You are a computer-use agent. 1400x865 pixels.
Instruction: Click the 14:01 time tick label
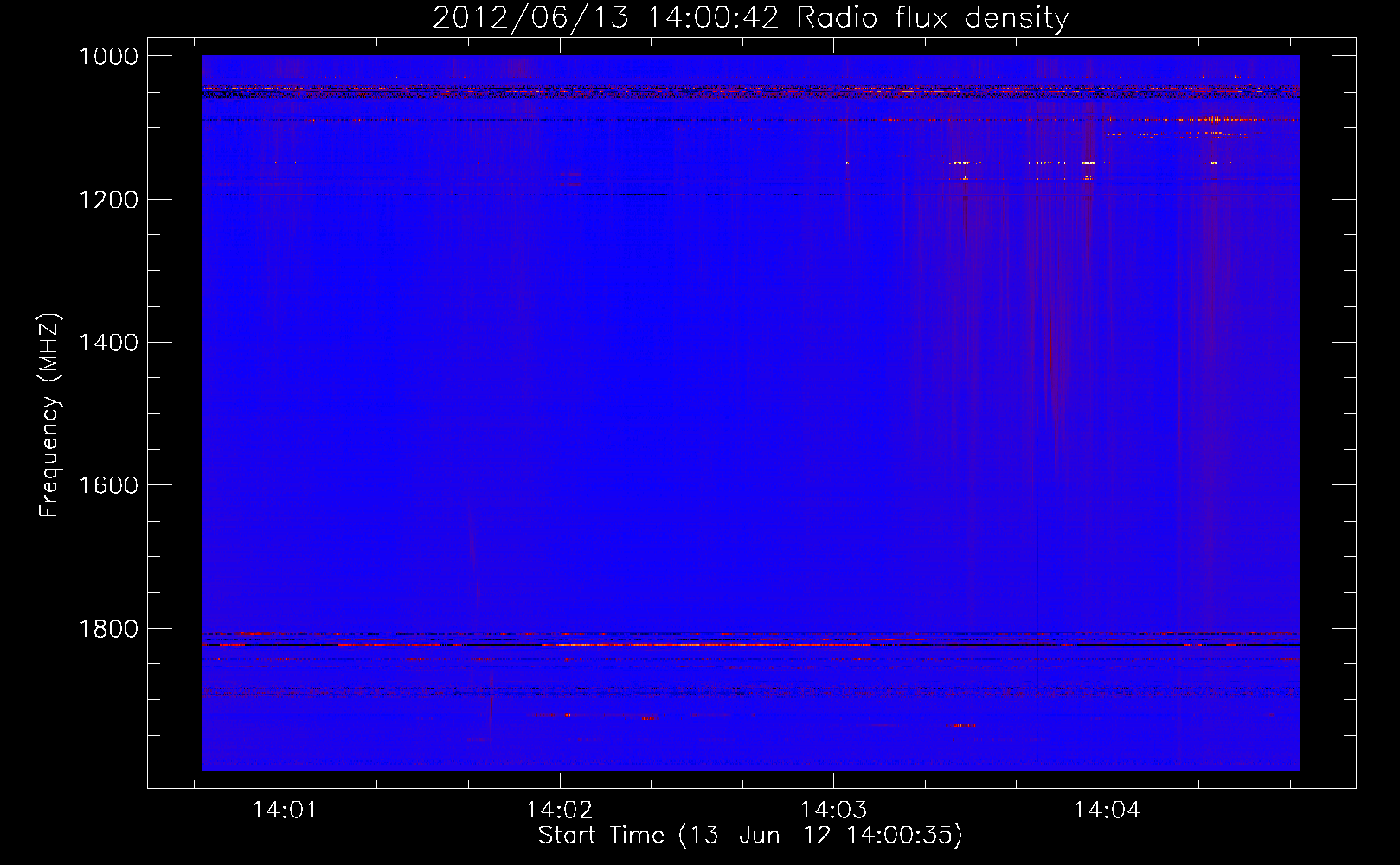point(285,810)
